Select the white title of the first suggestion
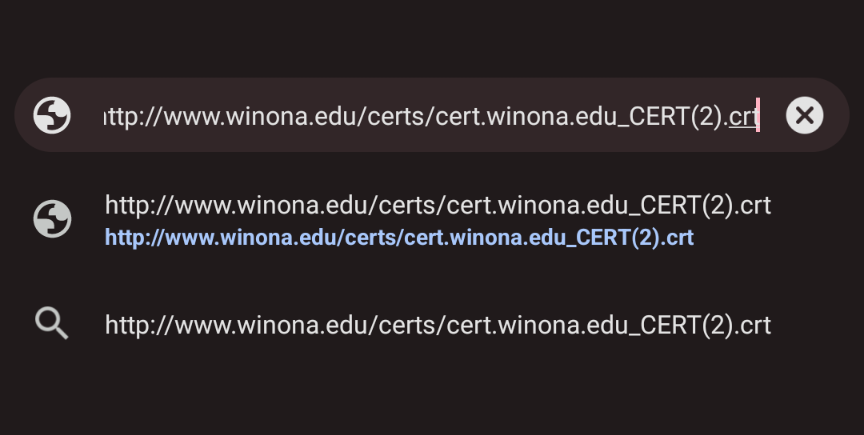 coord(437,206)
